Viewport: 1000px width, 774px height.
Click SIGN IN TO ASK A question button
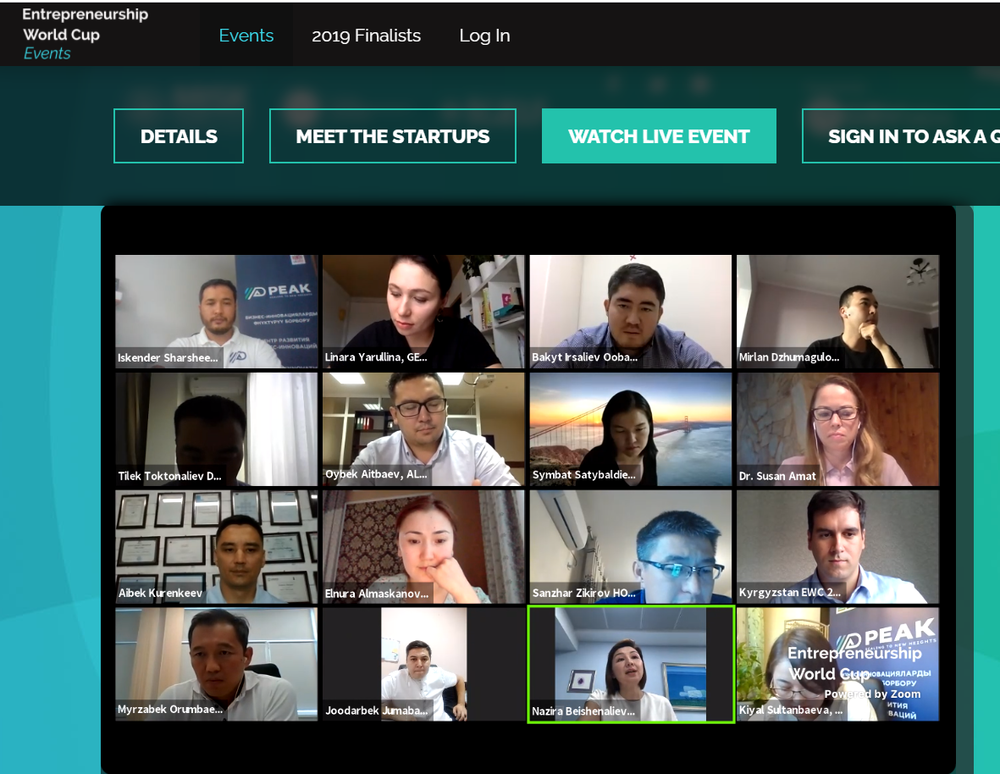click(x=901, y=136)
